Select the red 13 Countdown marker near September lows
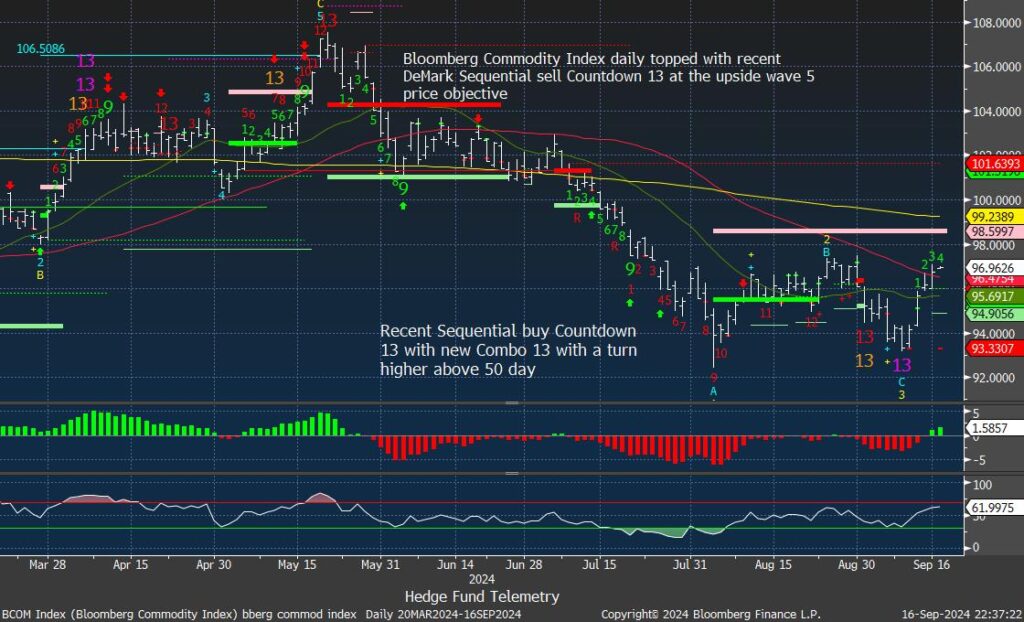The width and height of the screenshot is (1024, 622). [866, 338]
